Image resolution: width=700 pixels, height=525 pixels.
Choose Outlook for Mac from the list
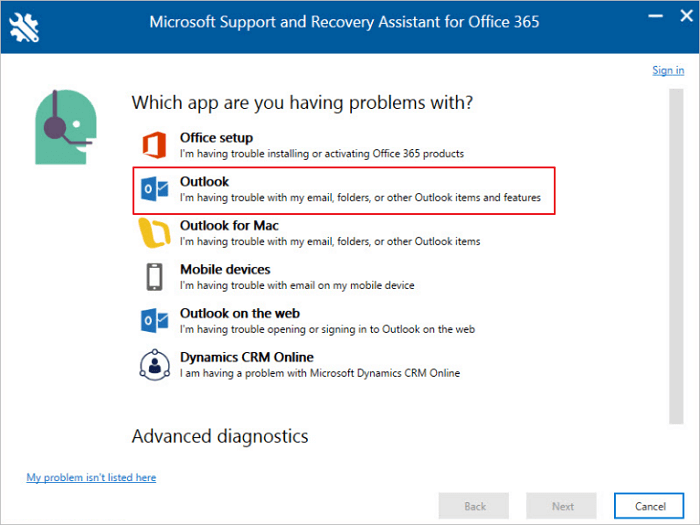229,226
